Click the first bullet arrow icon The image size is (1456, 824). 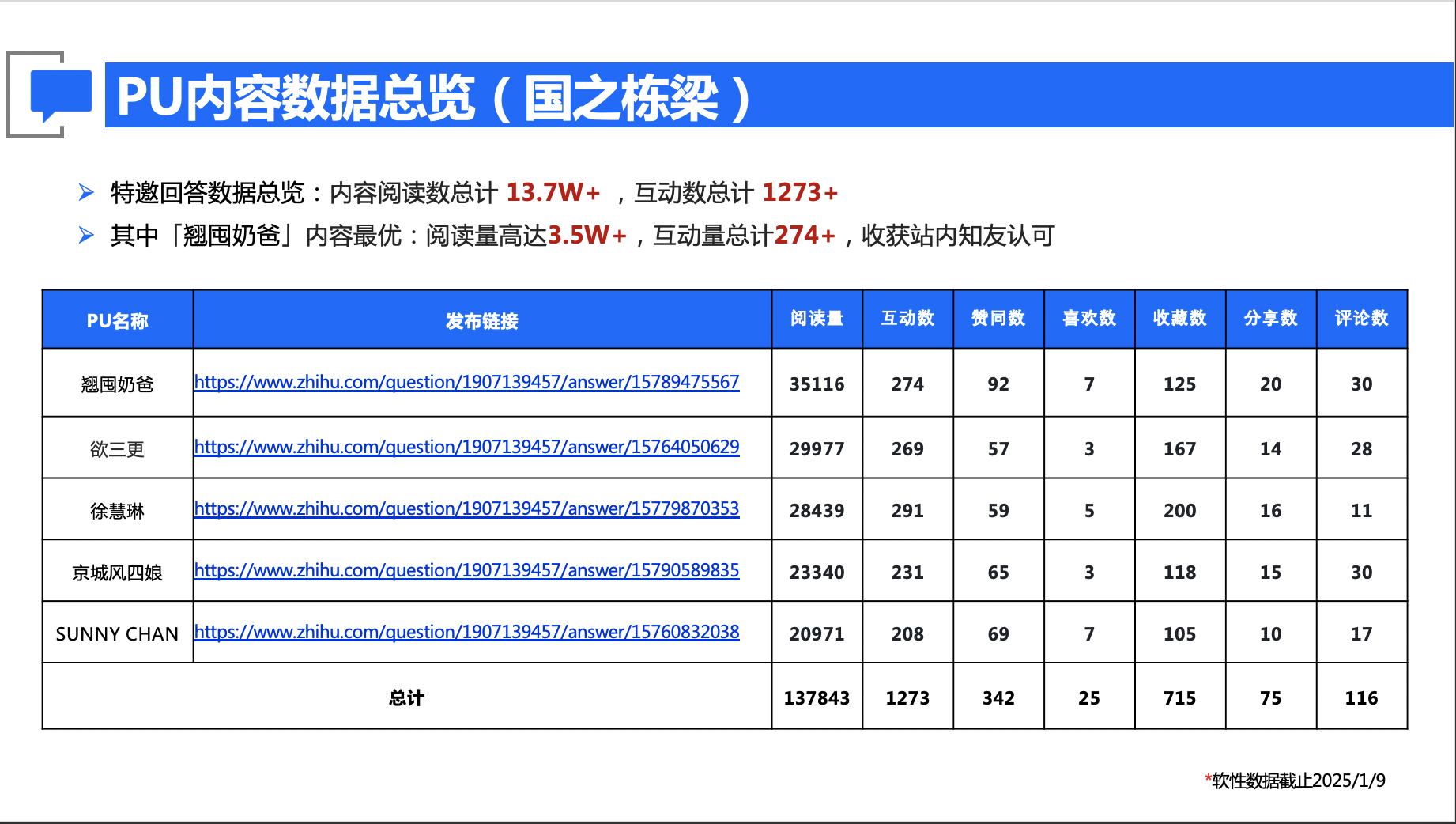pos(86,192)
